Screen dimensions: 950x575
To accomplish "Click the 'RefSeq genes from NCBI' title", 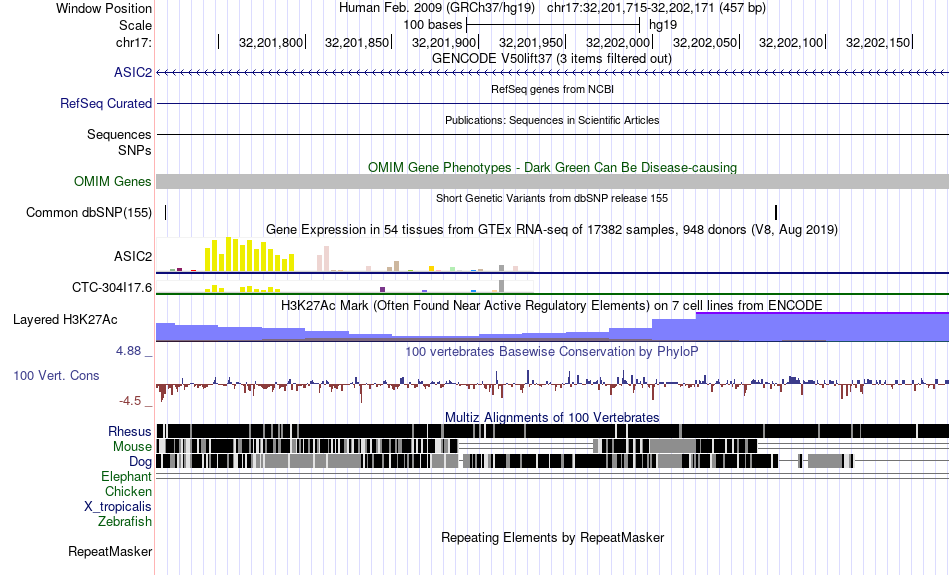I will click(x=552, y=90).
